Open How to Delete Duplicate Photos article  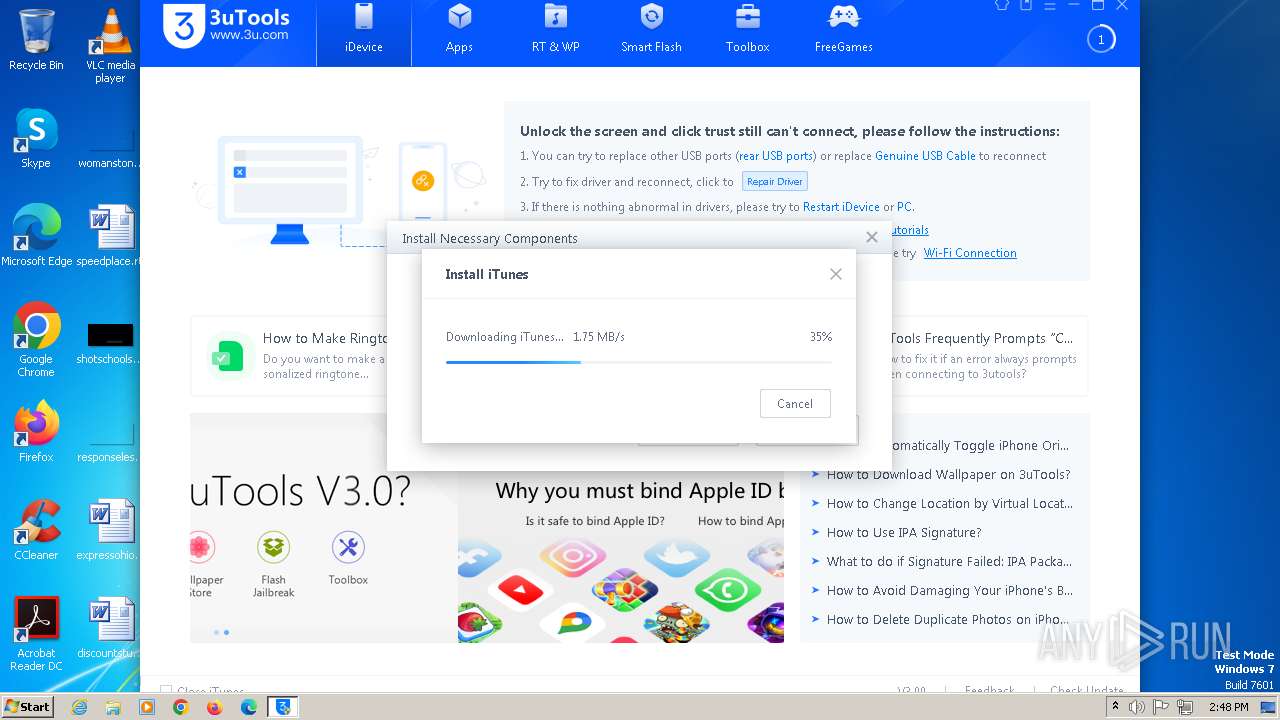point(947,620)
